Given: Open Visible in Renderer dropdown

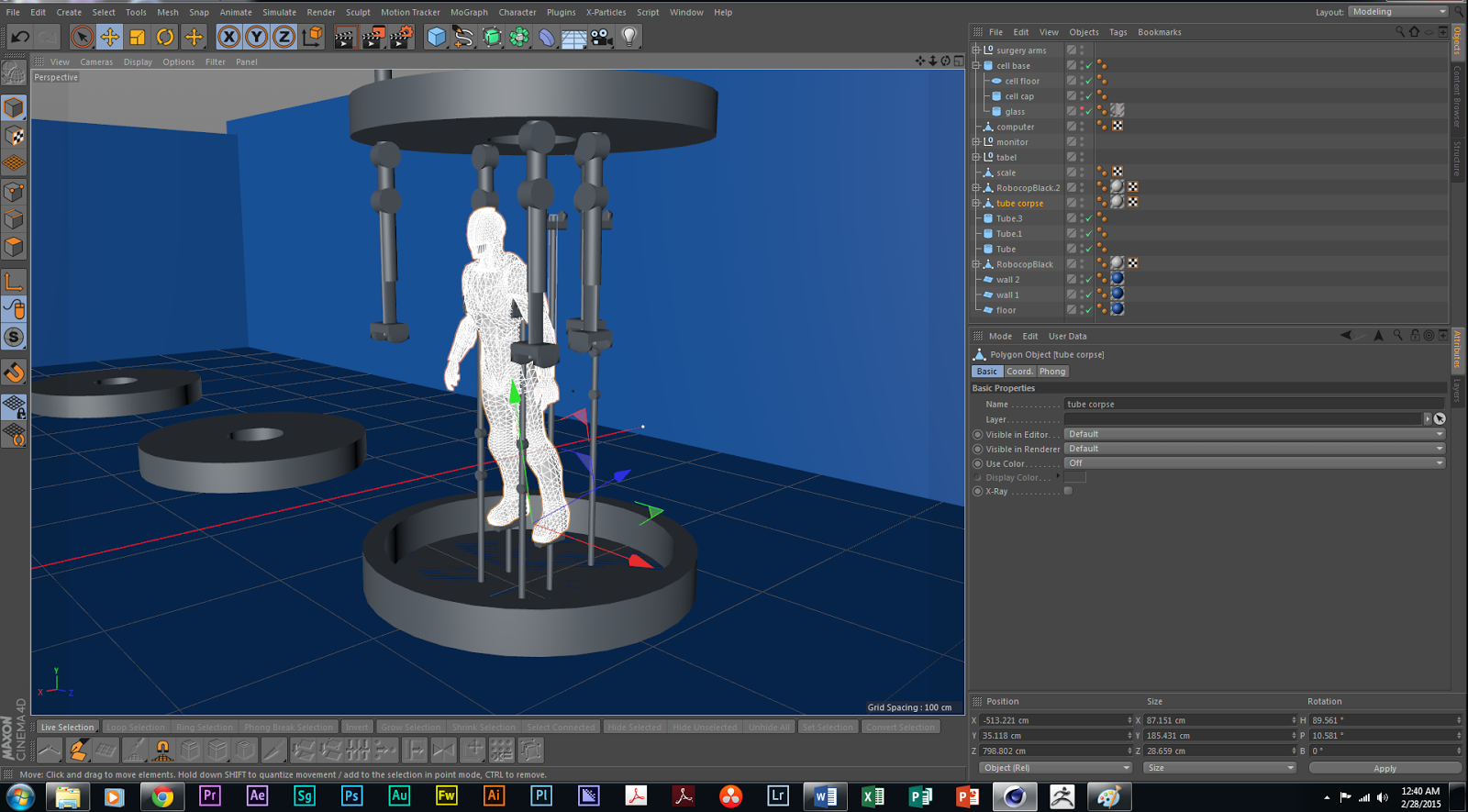Looking at the screenshot, I should [1254, 449].
